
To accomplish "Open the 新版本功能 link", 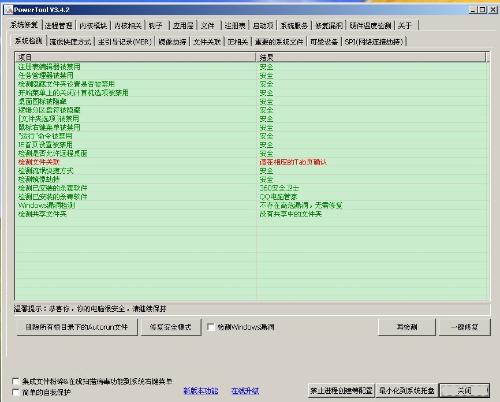I will click(x=201, y=391).
